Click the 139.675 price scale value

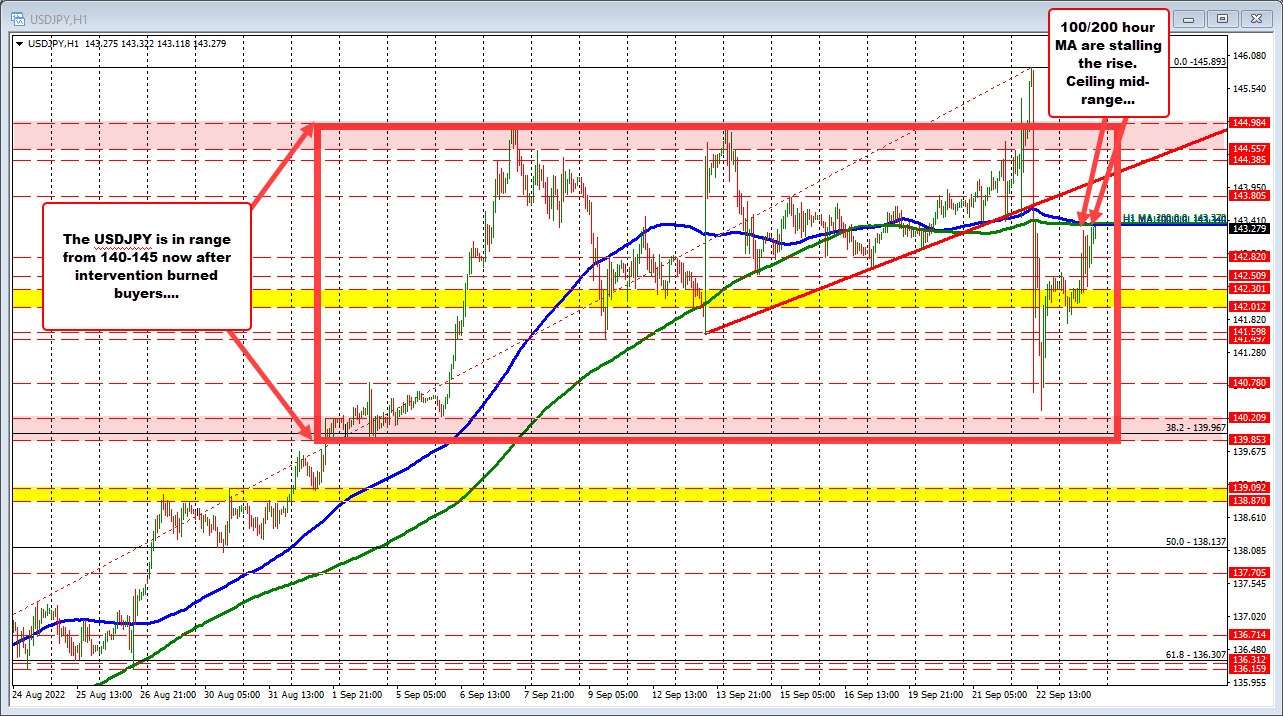coord(1249,451)
